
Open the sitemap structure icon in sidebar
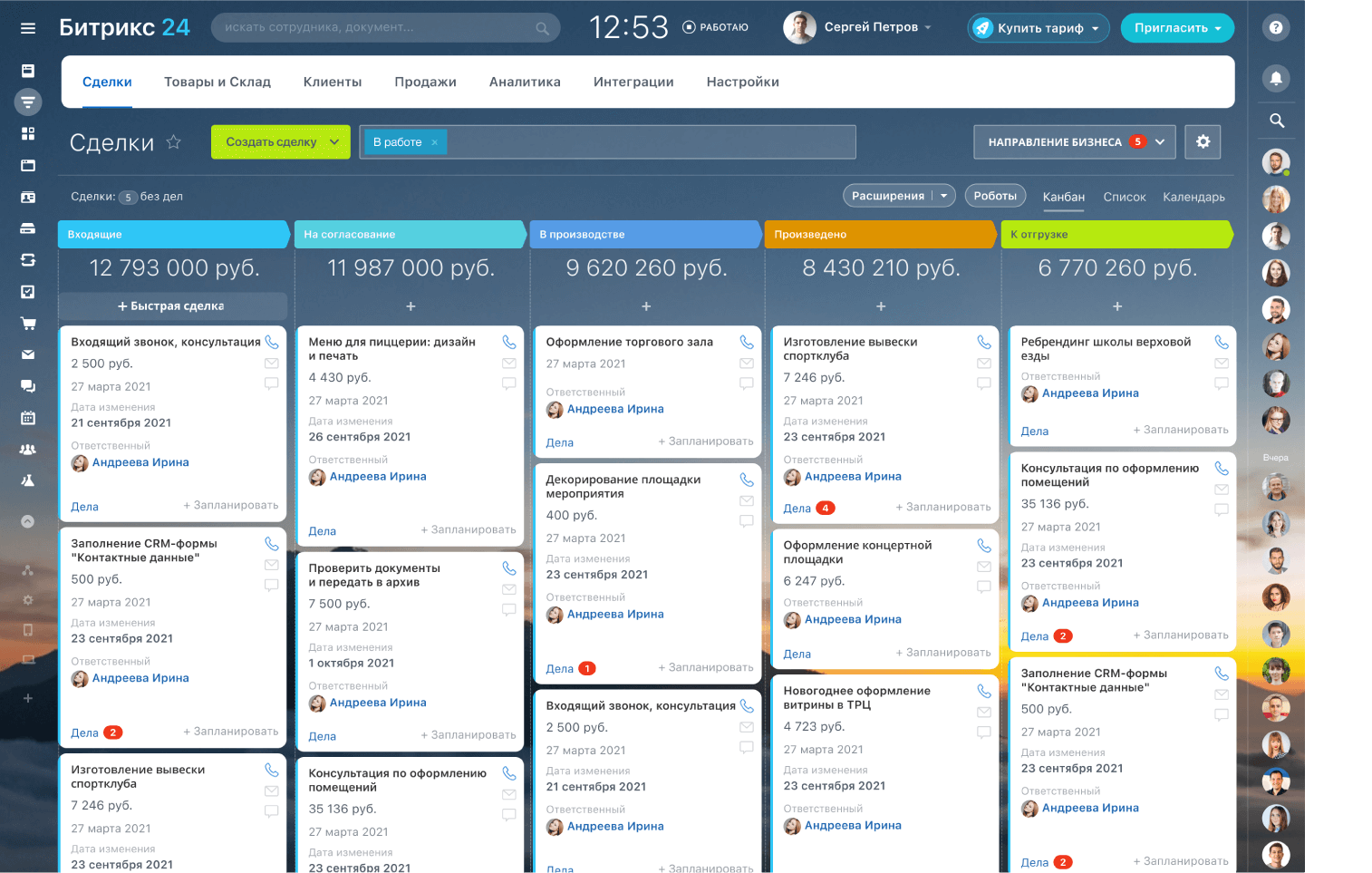[28, 570]
